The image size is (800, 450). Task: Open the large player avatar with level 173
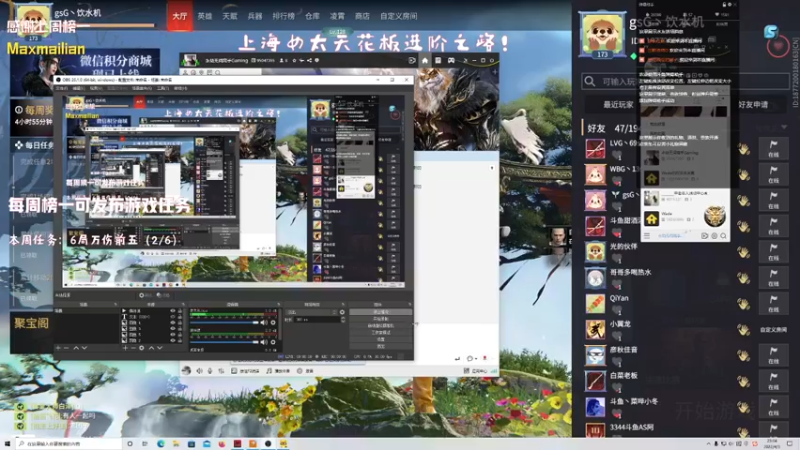pyautogui.click(x=603, y=34)
